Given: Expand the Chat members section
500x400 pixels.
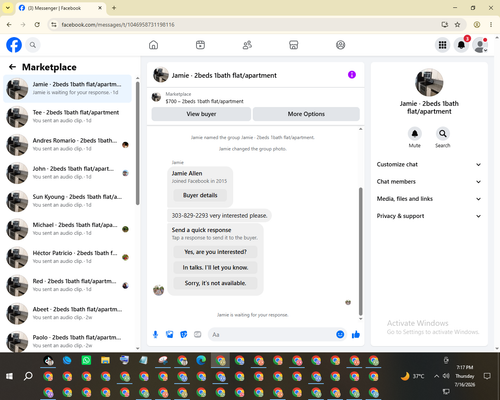Looking at the screenshot, I should click(429, 182).
